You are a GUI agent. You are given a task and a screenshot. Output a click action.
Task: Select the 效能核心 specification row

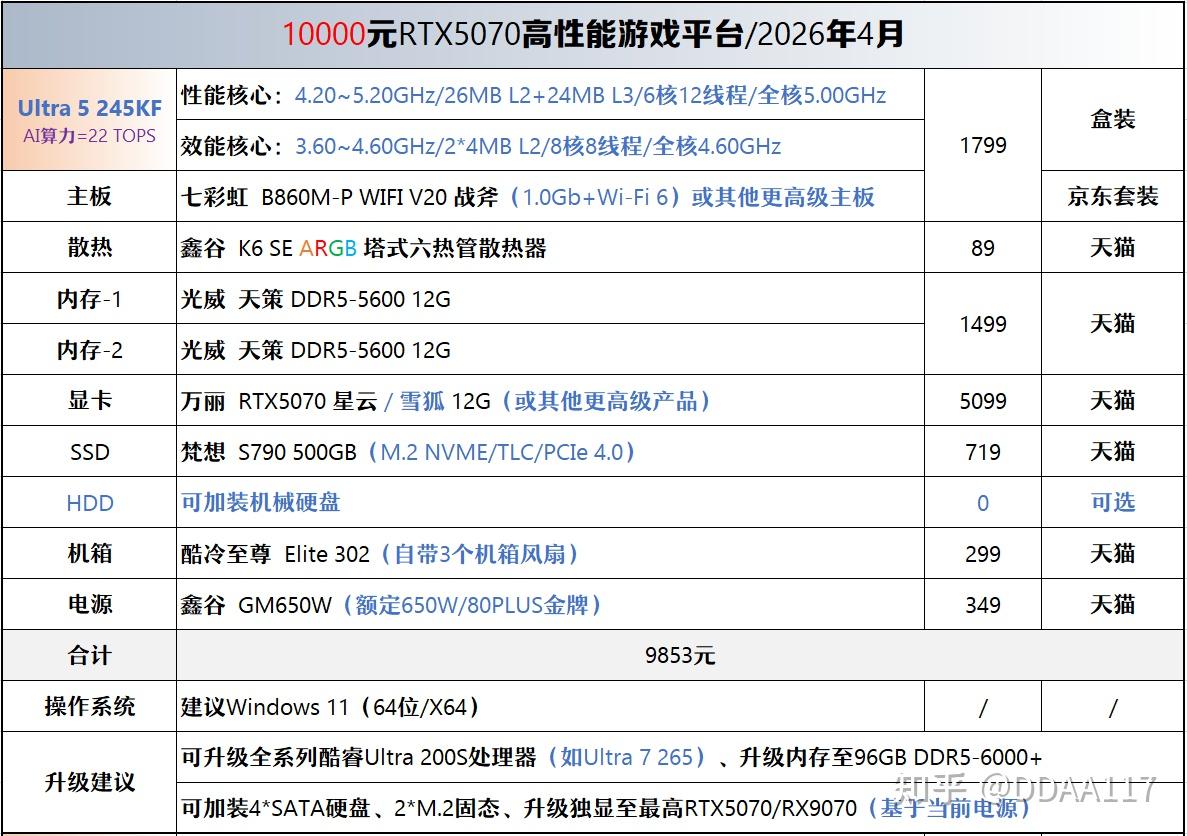click(x=550, y=145)
